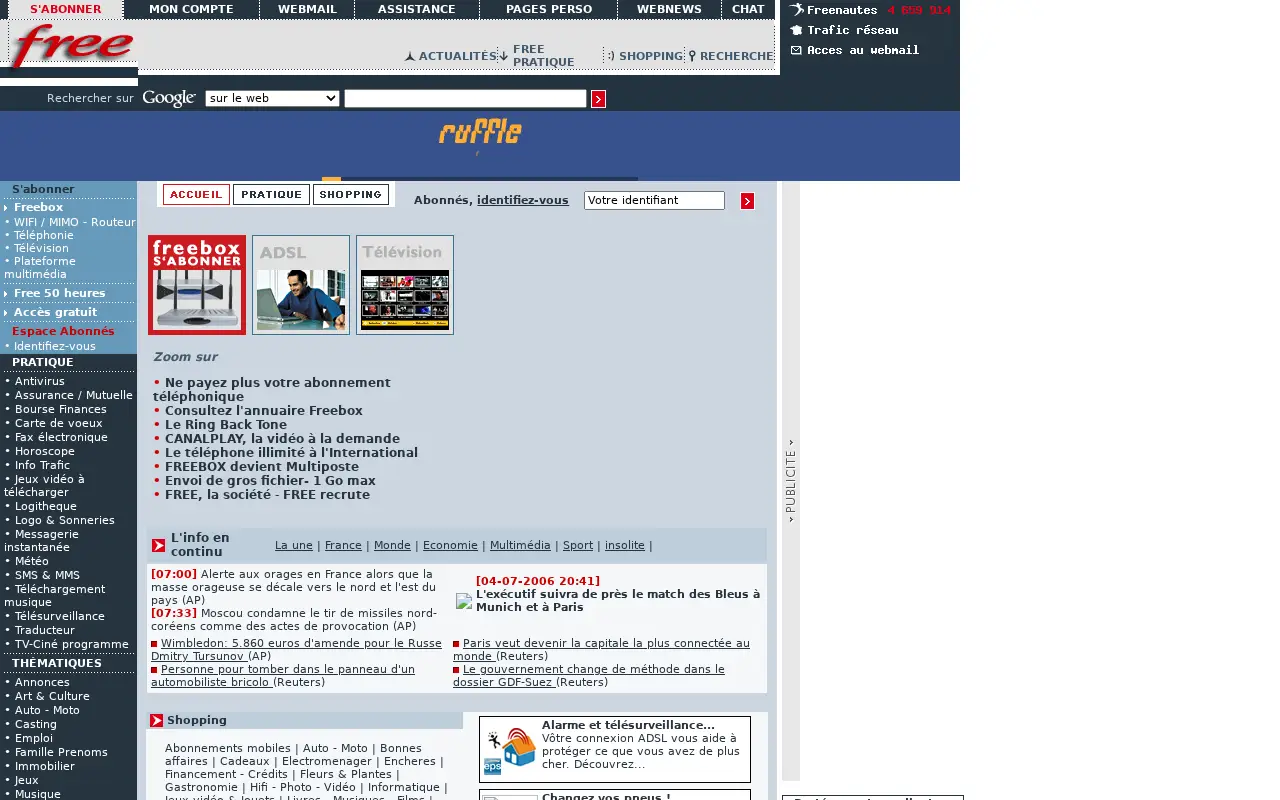Open the Télévision thumbnail image
Screen dimensions: 1280x800
(405, 285)
